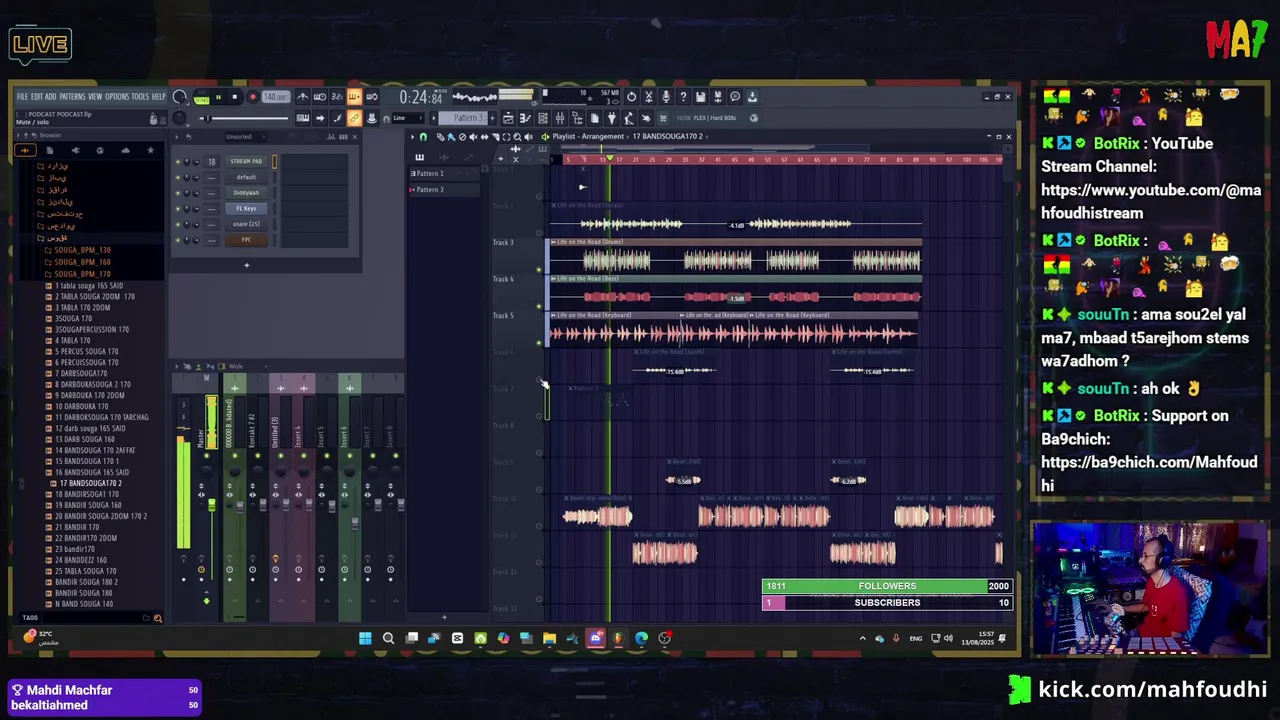
Task: Open the Windows Start button
Action: click(365, 638)
